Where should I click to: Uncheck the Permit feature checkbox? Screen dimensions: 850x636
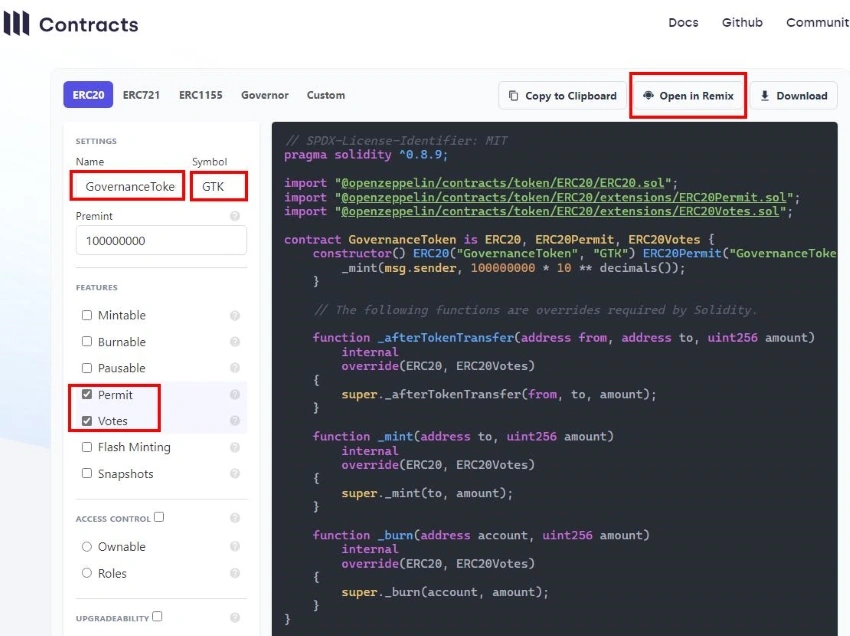(87, 394)
